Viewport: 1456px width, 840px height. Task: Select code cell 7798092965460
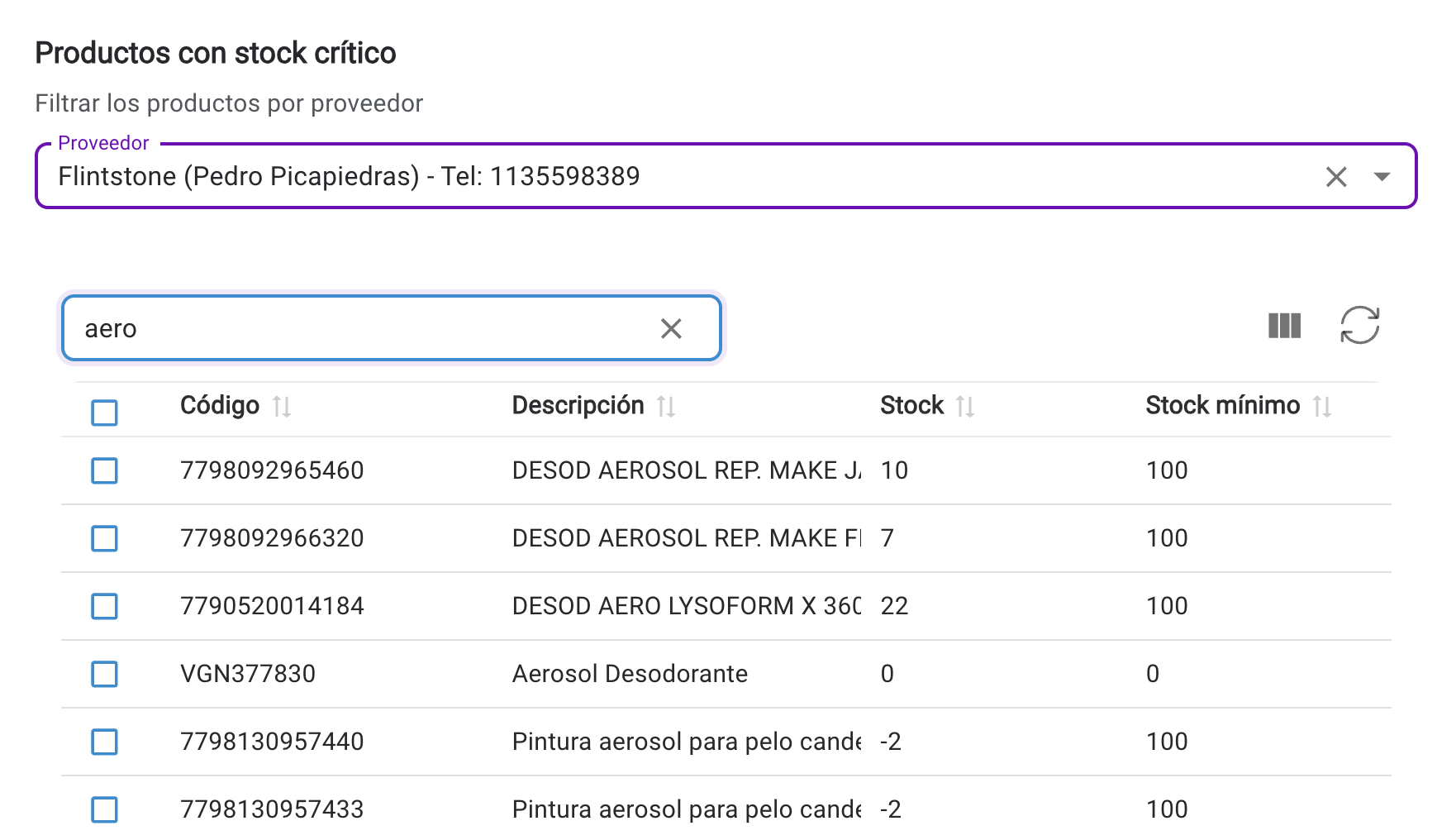pyautogui.click(x=272, y=470)
